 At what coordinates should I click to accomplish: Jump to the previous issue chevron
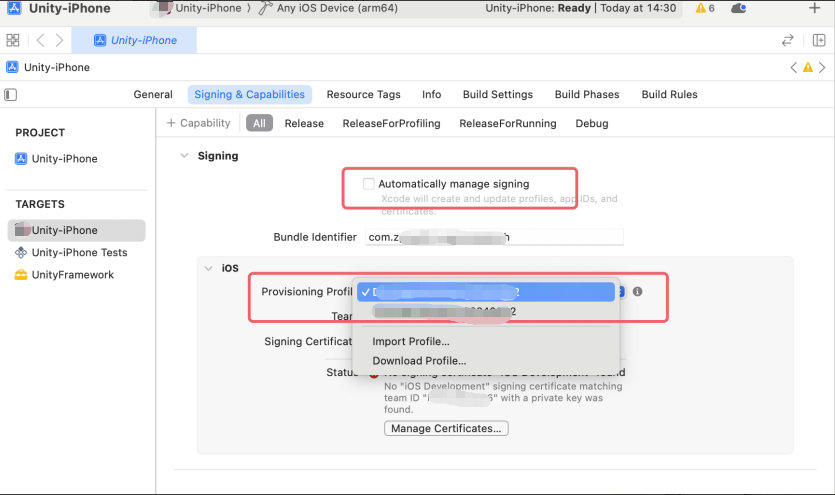pyautogui.click(x=793, y=68)
